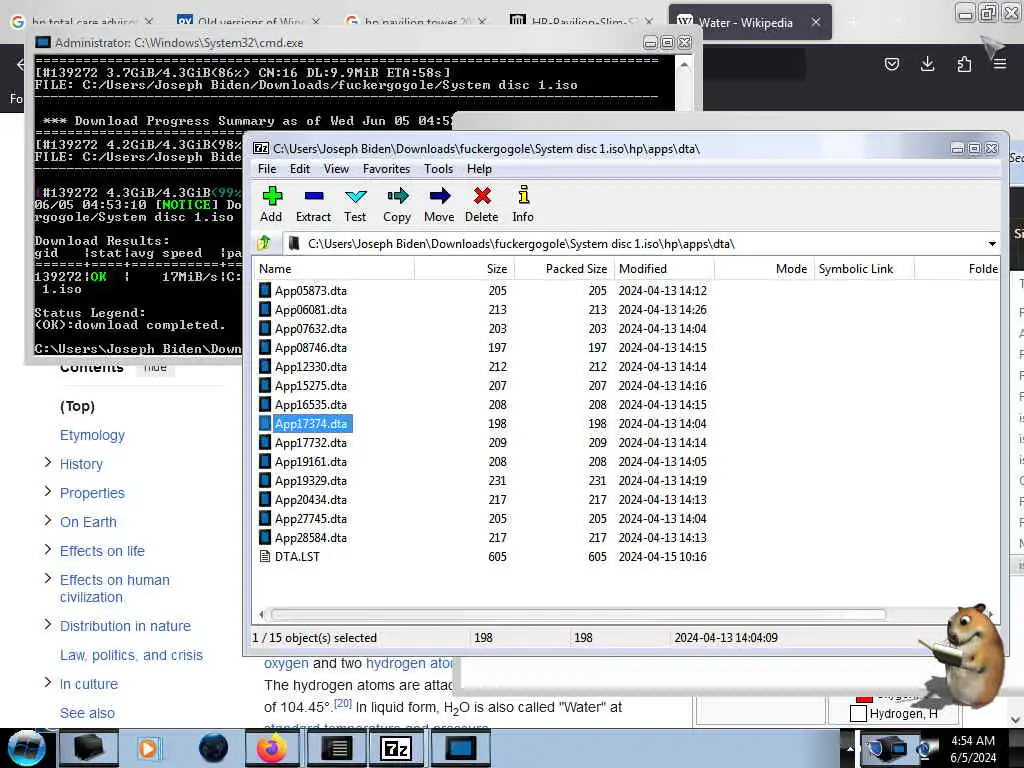Viewport: 1024px width, 768px height.
Task: Expand Properties section in Wikipedia contents
Action: tap(47, 491)
